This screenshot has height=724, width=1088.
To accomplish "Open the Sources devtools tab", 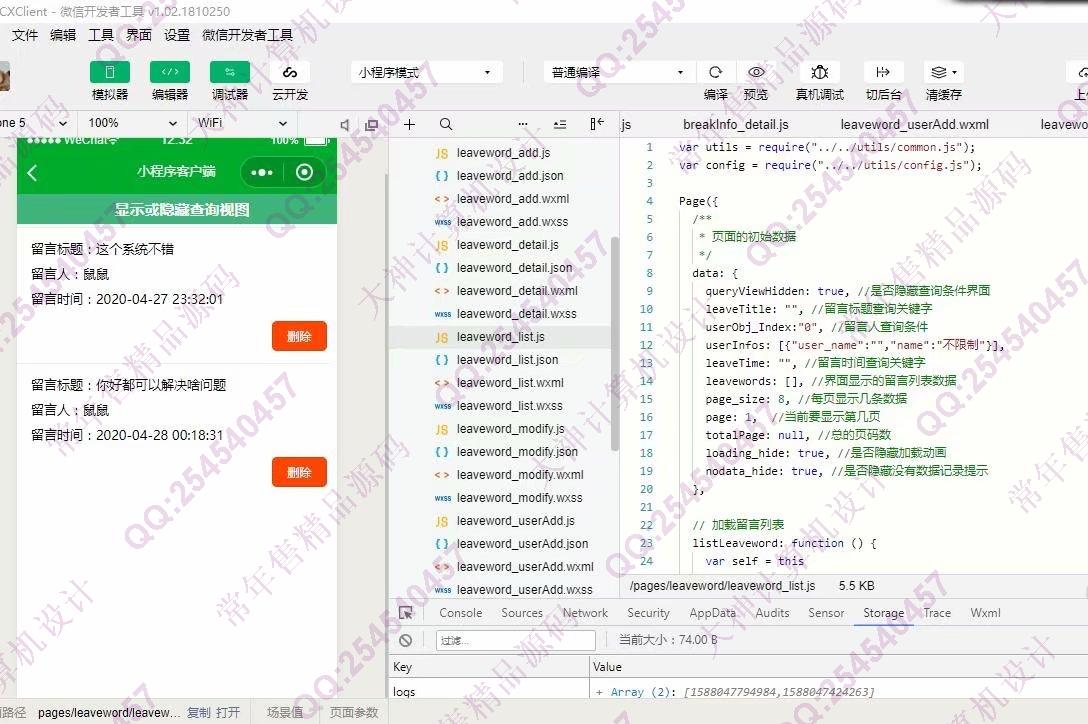I will pos(522,613).
